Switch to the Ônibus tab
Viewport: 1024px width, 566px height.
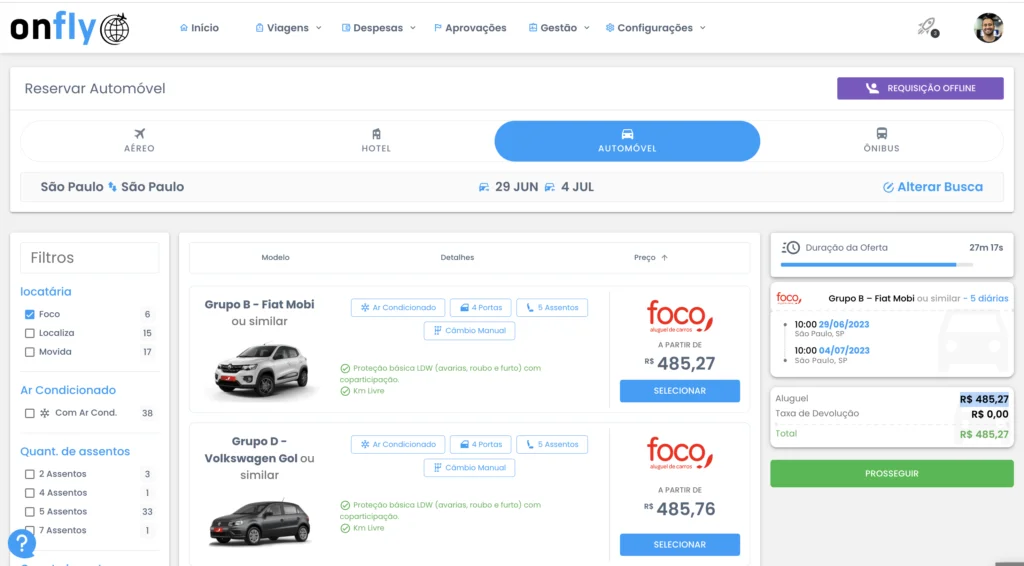(x=882, y=140)
